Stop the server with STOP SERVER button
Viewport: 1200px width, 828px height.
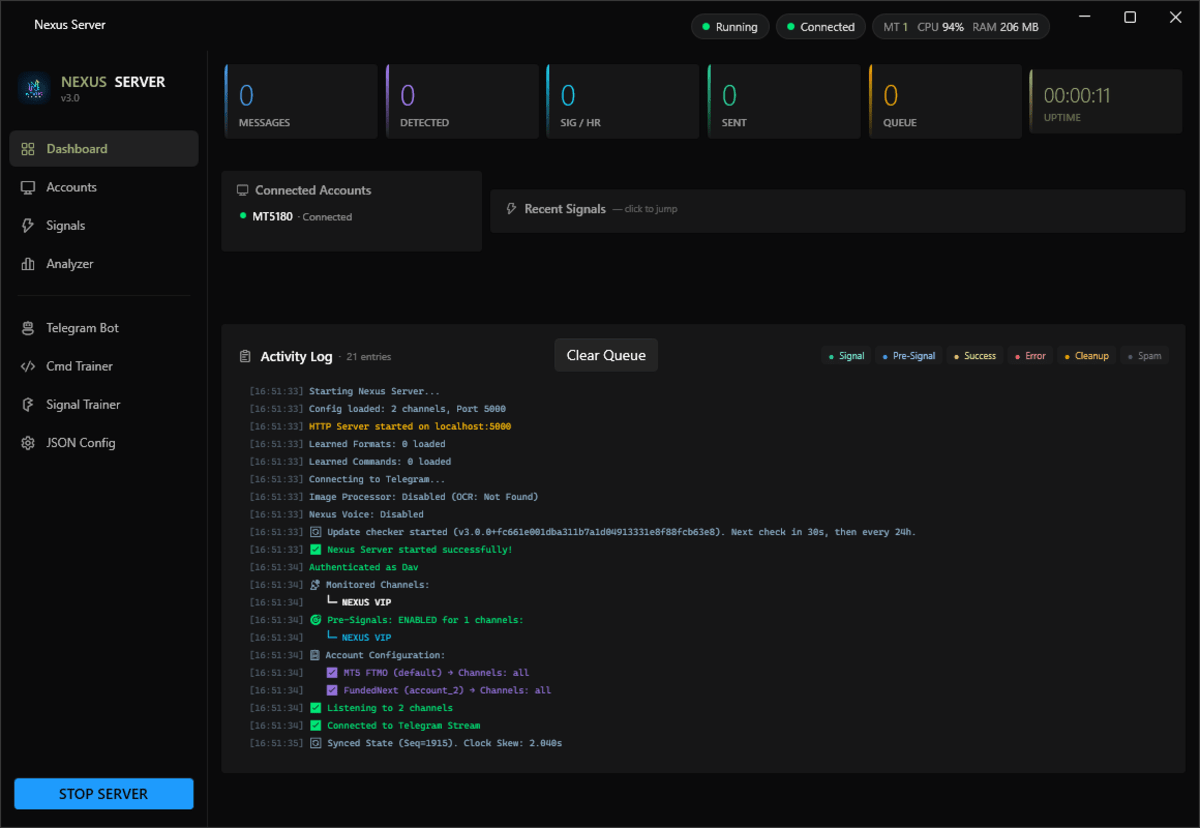[x=104, y=794]
